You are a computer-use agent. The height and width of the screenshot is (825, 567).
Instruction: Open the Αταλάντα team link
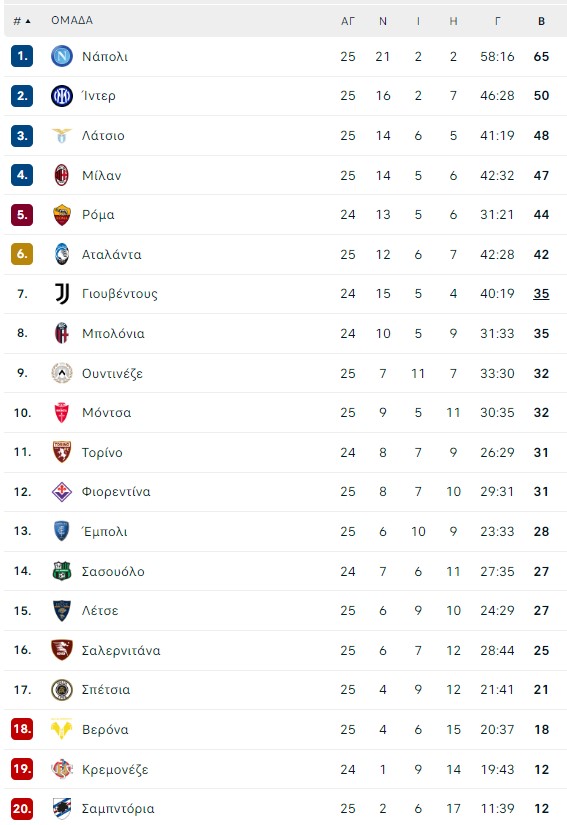click(x=112, y=255)
